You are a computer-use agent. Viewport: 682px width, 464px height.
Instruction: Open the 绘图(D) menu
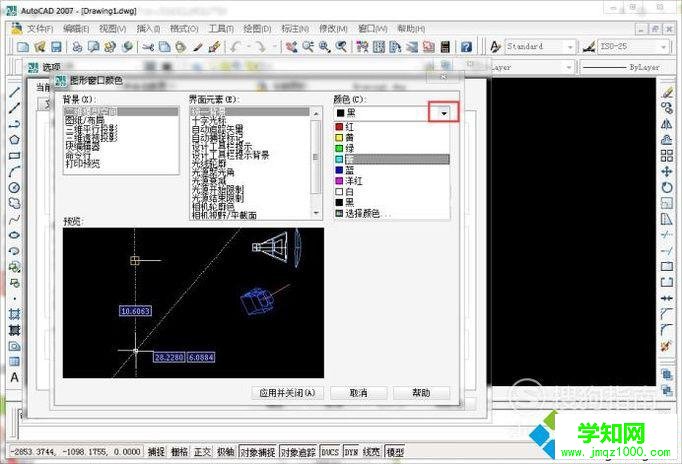click(x=255, y=28)
